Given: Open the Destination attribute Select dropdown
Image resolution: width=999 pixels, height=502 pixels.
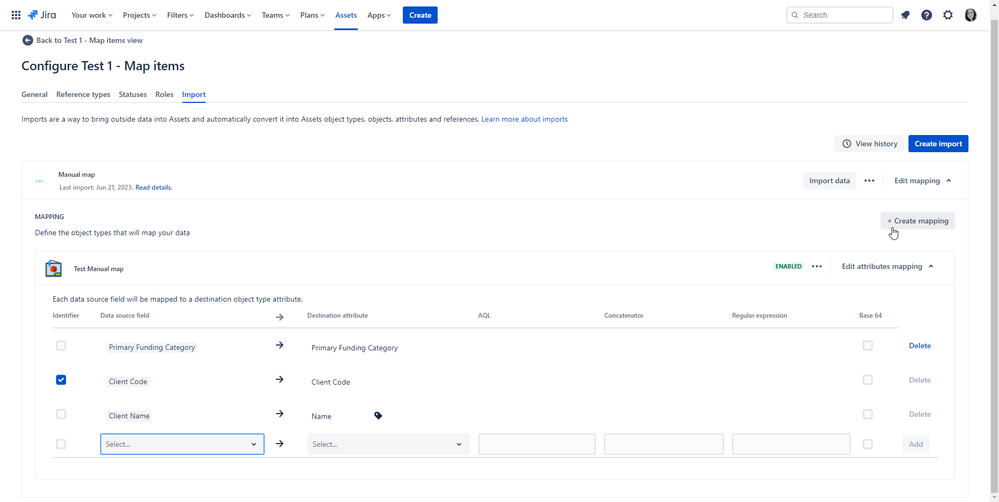Looking at the screenshot, I should [388, 444].
